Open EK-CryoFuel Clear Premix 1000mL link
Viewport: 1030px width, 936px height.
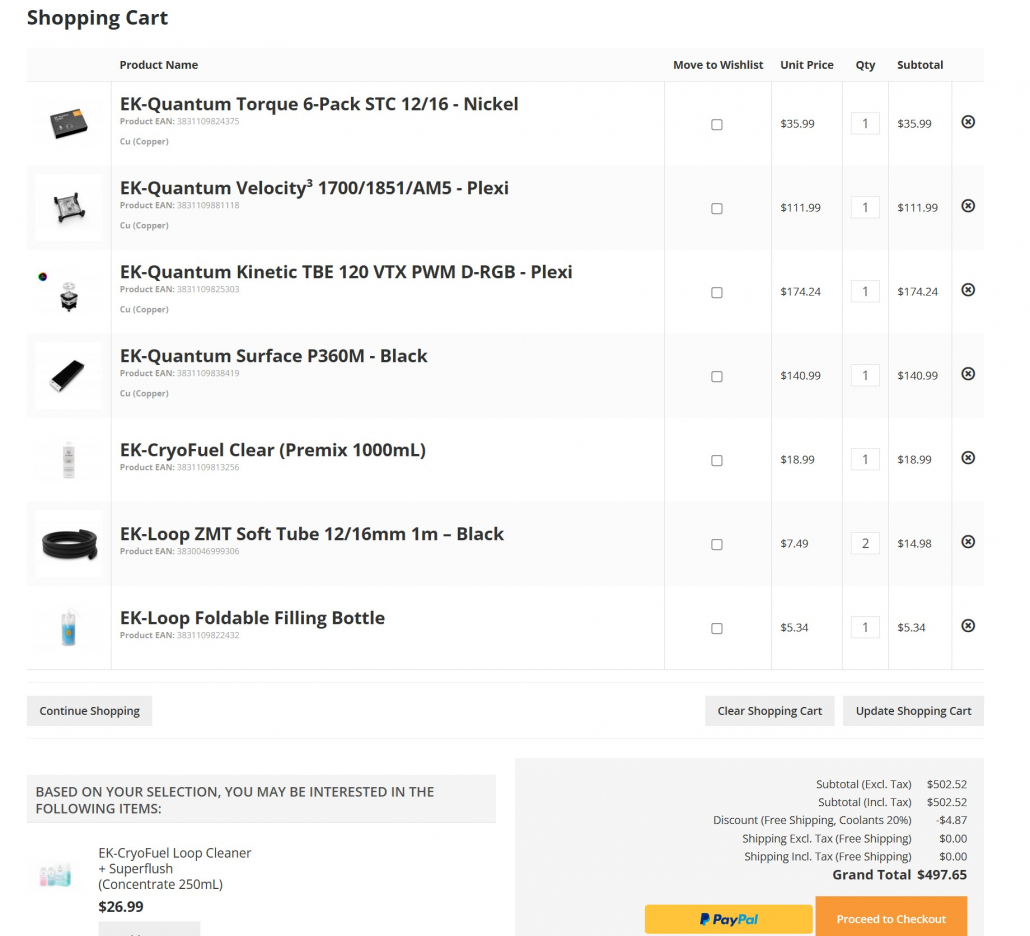[273, 450]
